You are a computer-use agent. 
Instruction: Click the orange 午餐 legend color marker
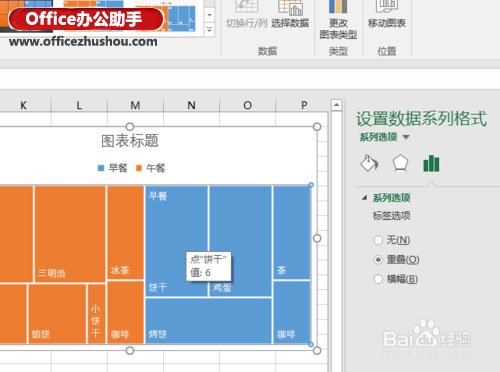coord(139,168)
